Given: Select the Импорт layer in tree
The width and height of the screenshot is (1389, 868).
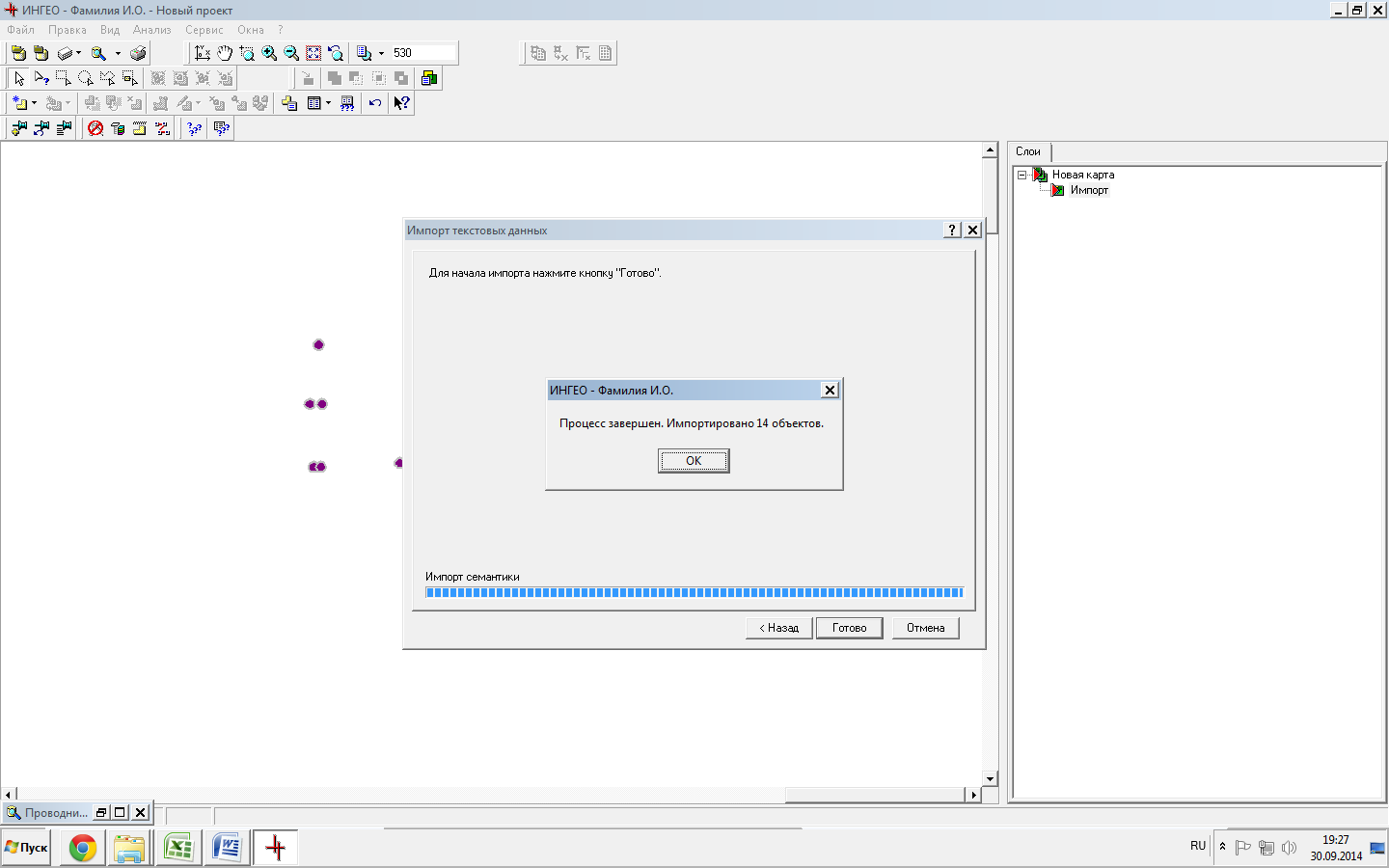Looking at the screenshot, I should 1089,190.
